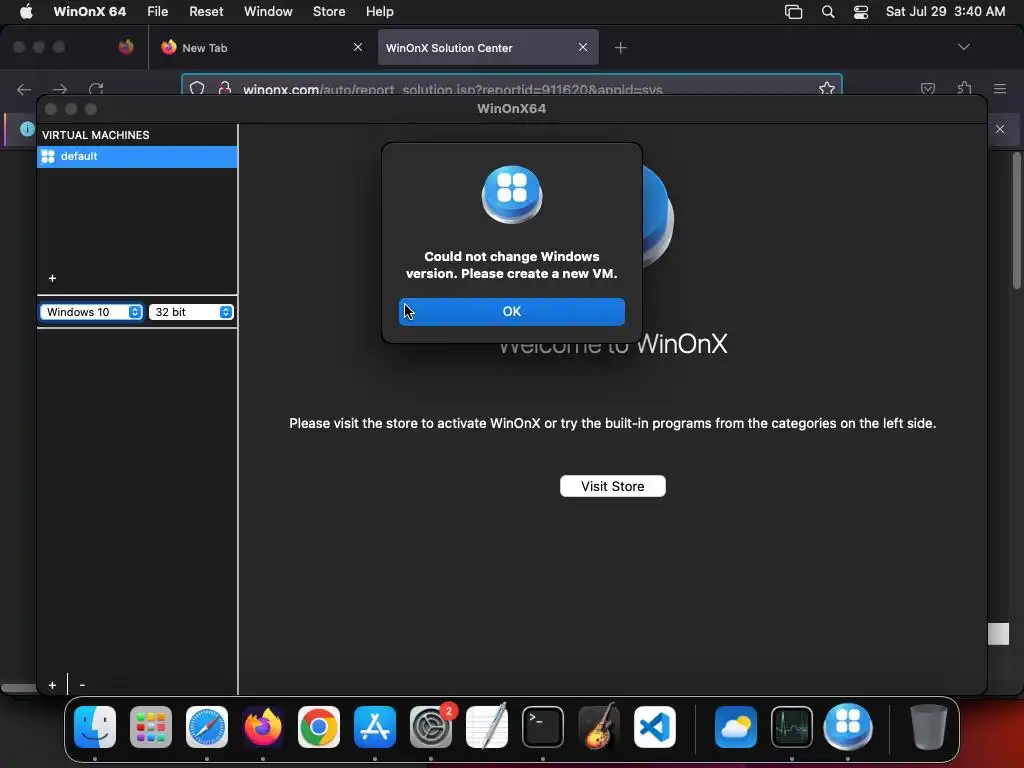The image size is (1024, 768).
Task: Open the Visit Store button
Action: coord(613,486)
